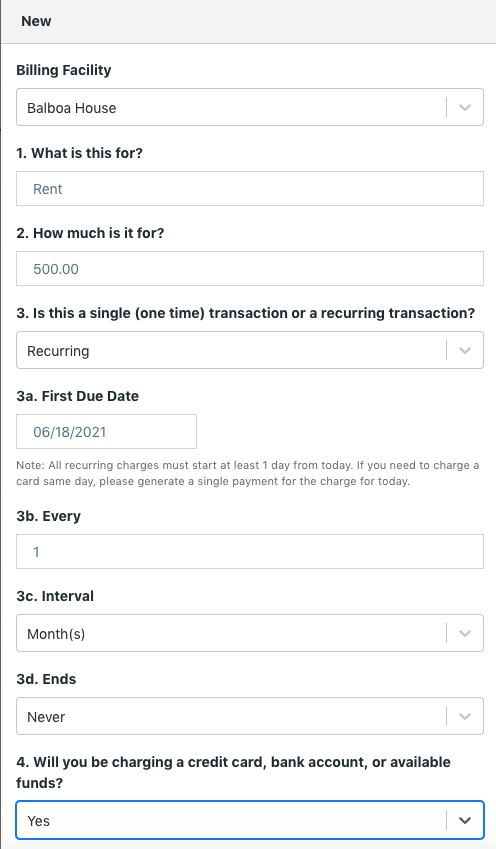496x849 pixels.
Task: Click the chevron on the Recurring dropdown
Action: (465, 350)
